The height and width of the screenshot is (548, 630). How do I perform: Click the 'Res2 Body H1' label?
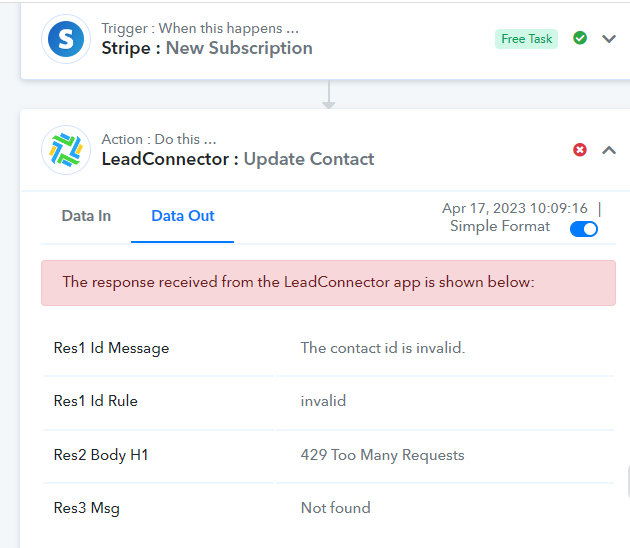click(101, 455)
